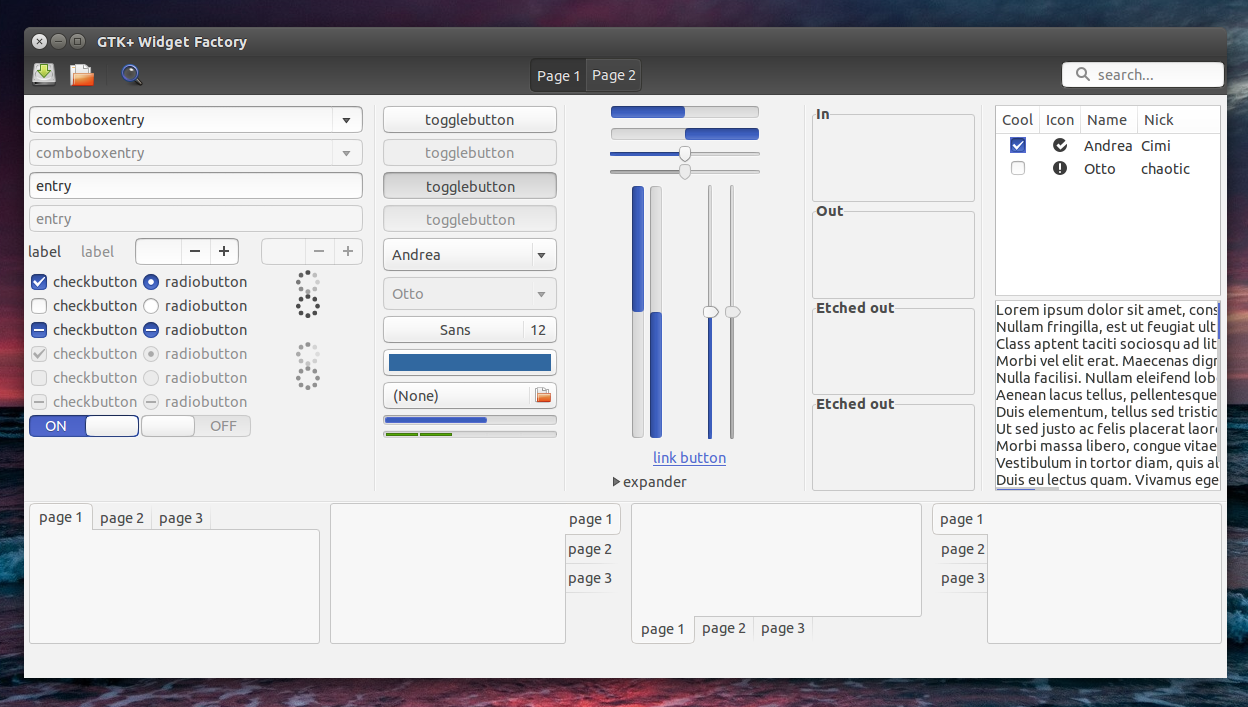The image size is (1248, 707).
Task: Open the Andrea combo box
Action: (x=470, y=255)
